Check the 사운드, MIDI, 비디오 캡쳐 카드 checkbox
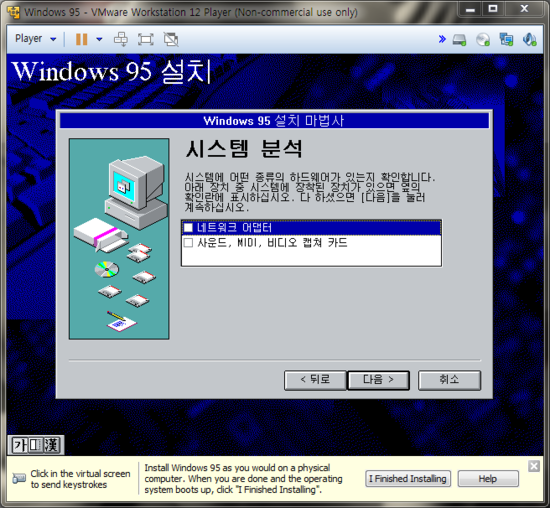This screenshot has width=550, height=508. [x=188, y=242]
